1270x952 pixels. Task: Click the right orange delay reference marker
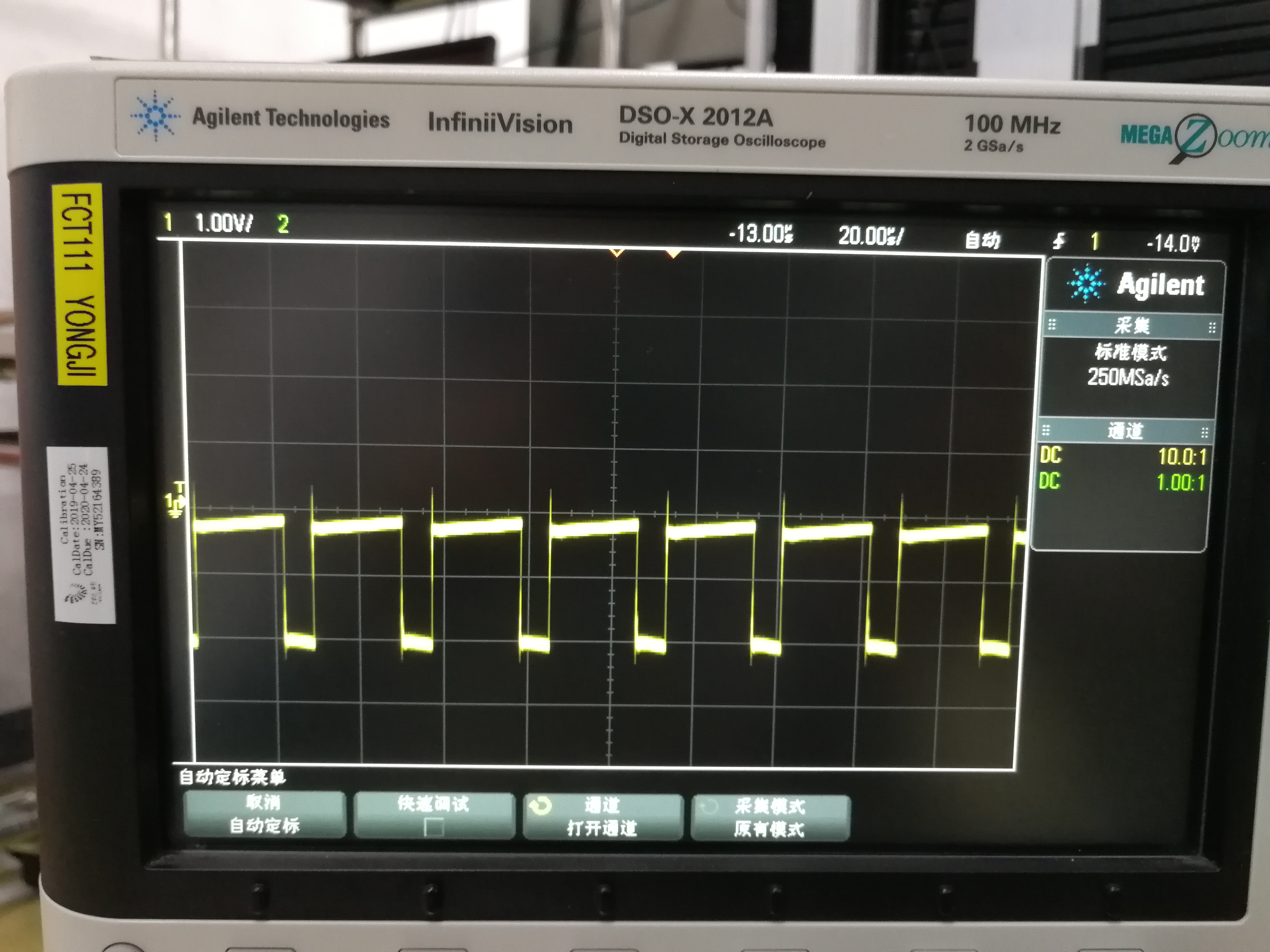tap(673, 253)
